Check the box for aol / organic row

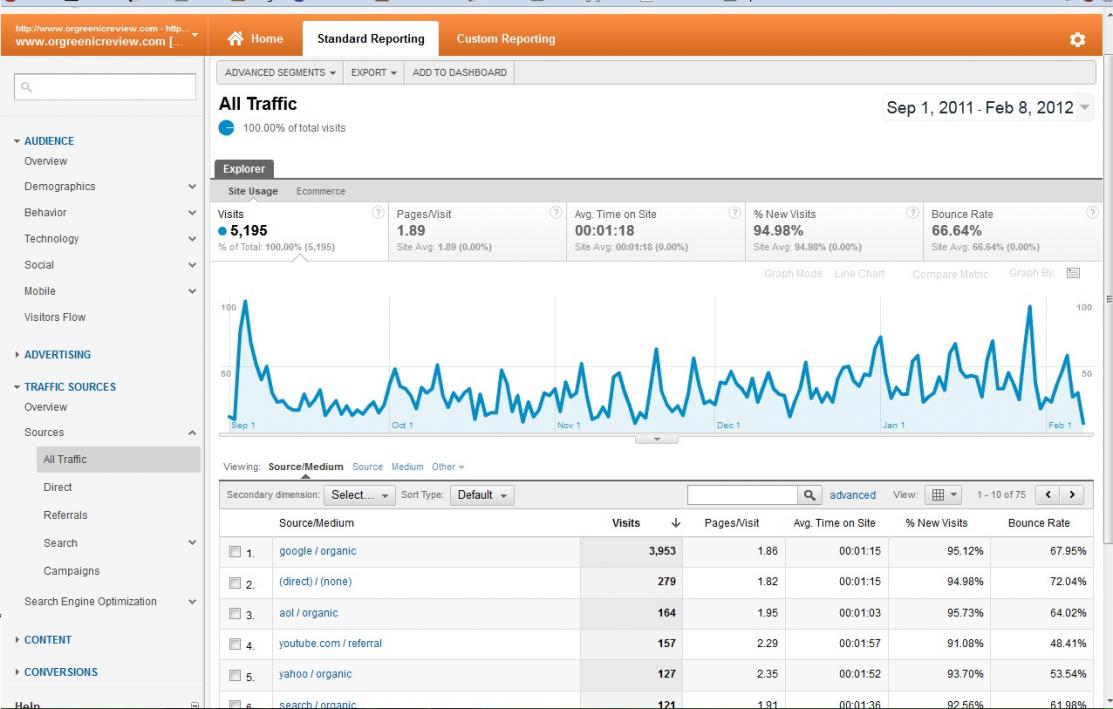[x=235, y=613]
